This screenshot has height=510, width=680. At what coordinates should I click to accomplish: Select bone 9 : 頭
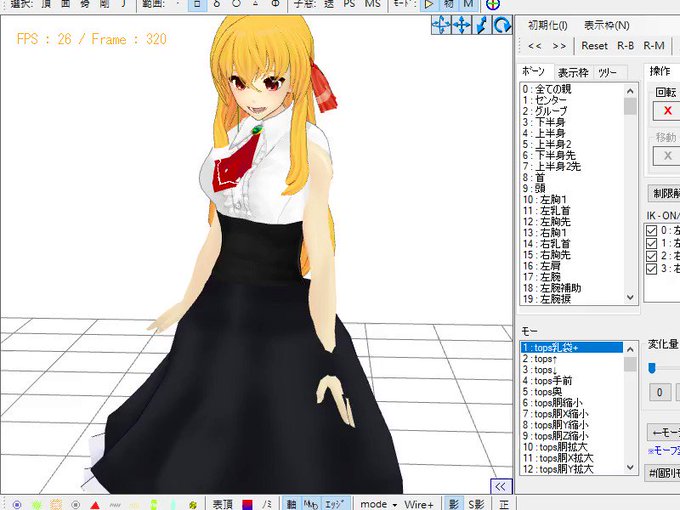(572, 189)
